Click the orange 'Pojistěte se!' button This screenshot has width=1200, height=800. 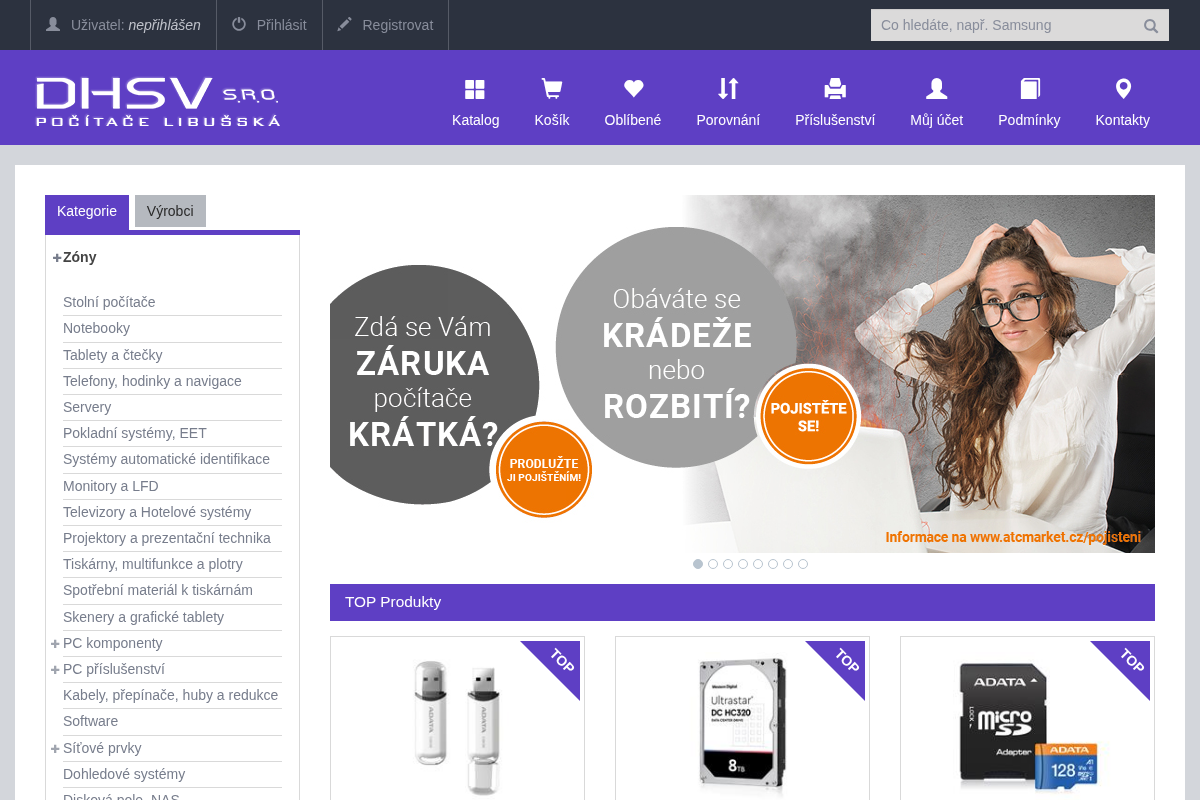(808, 417)
